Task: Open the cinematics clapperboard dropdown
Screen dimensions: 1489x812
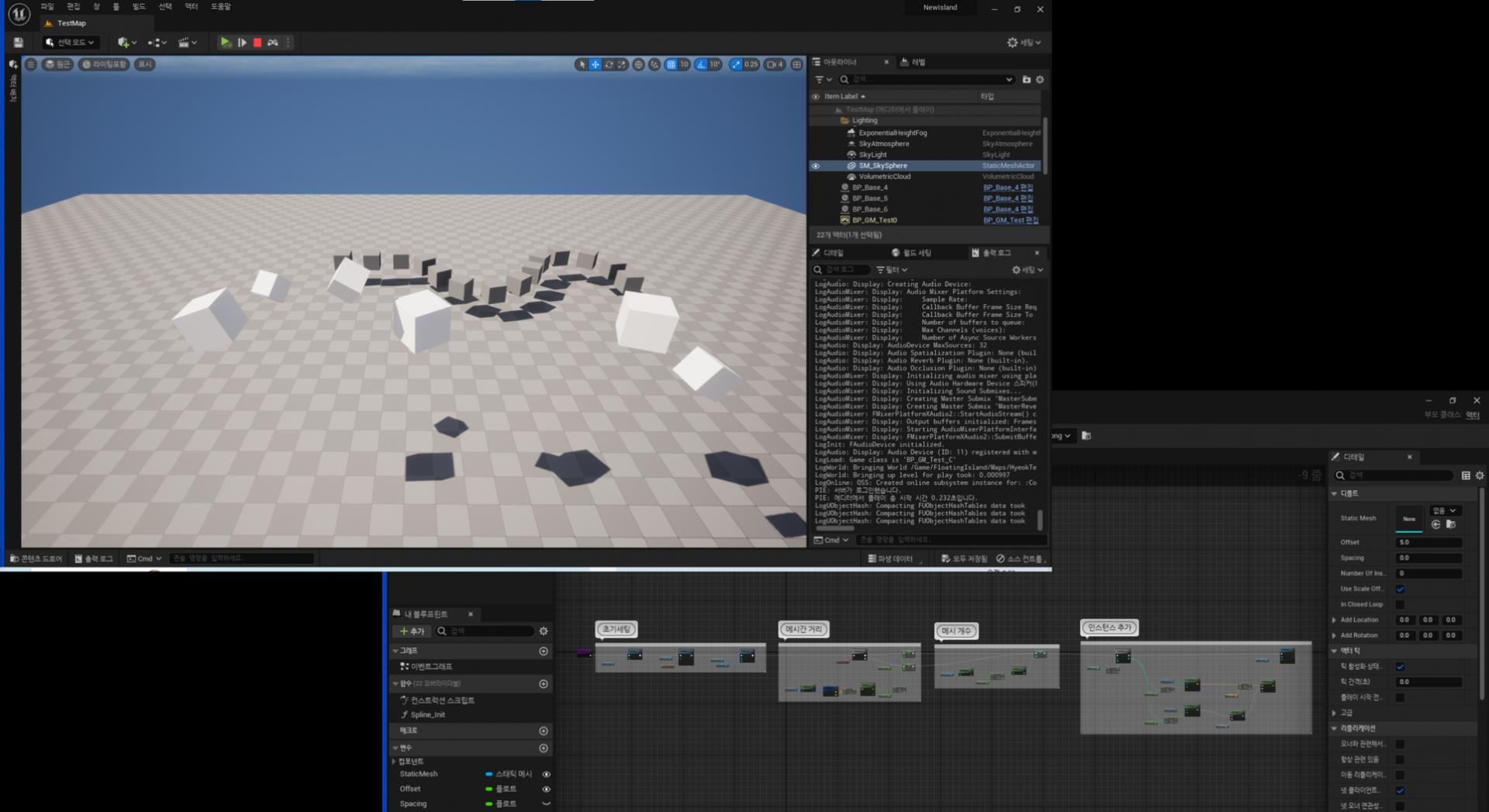Action: tap(188, 43)
